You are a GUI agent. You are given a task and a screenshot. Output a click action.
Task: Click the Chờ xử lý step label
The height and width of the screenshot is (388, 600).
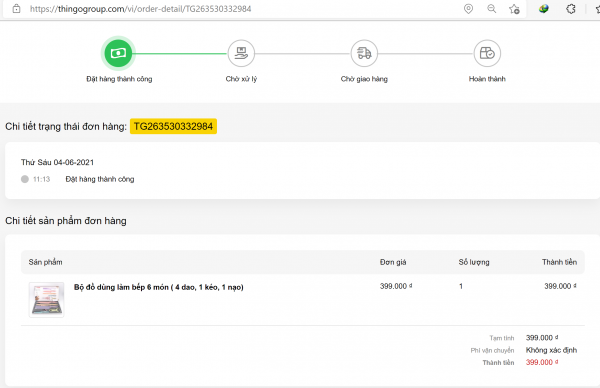pyautogui.click(x=241, y=79)
